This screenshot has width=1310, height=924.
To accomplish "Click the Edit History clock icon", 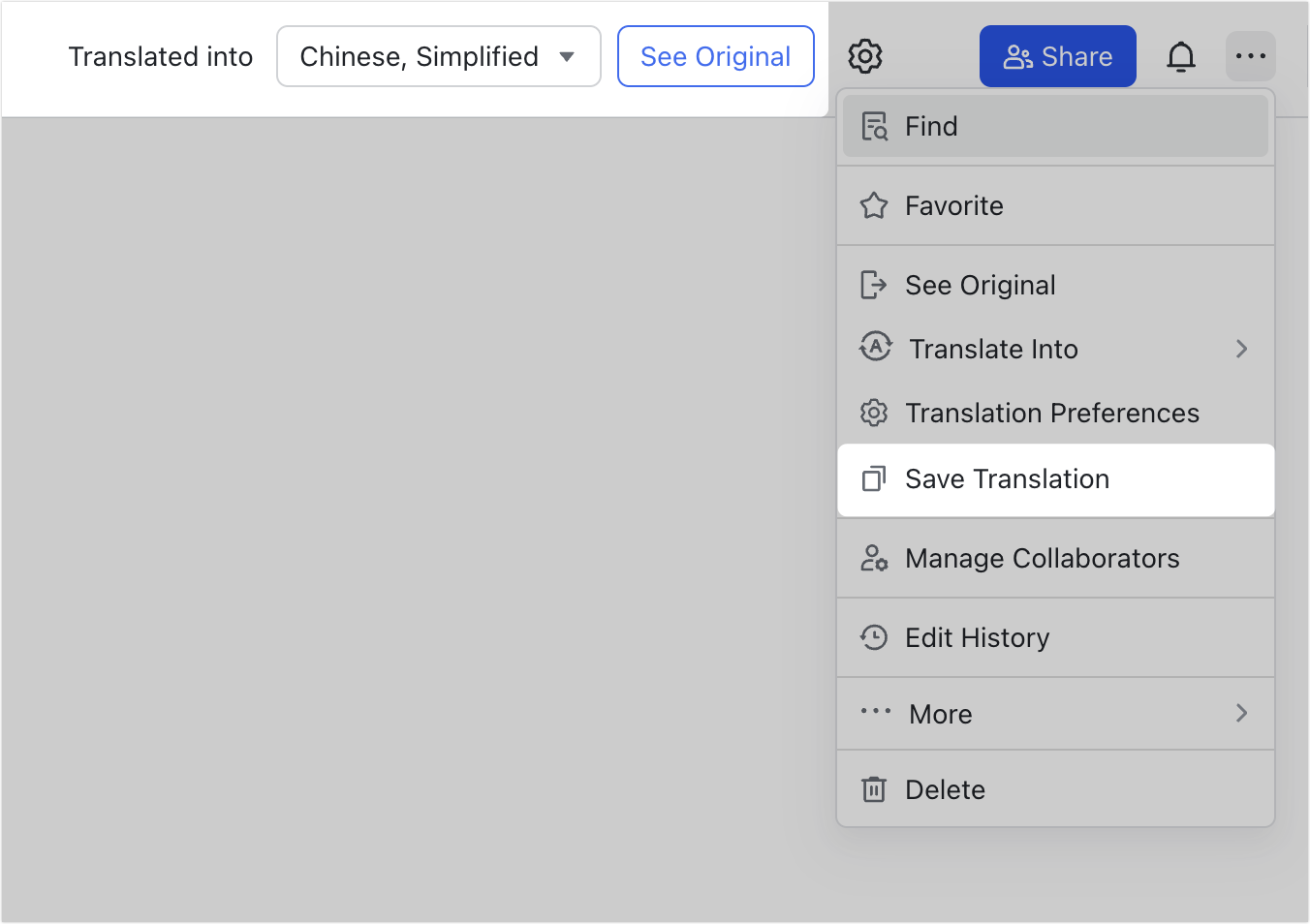I will [x=874, y=637].
